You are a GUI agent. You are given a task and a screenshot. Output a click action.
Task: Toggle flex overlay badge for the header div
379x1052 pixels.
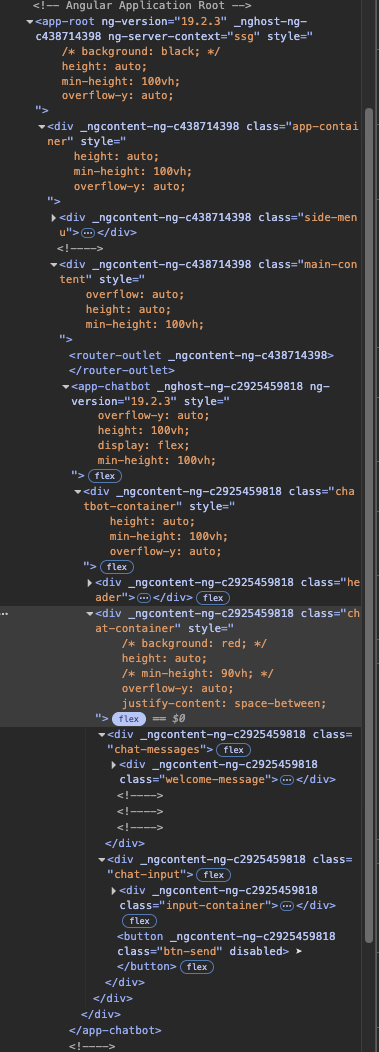click(x=213, y=597)
